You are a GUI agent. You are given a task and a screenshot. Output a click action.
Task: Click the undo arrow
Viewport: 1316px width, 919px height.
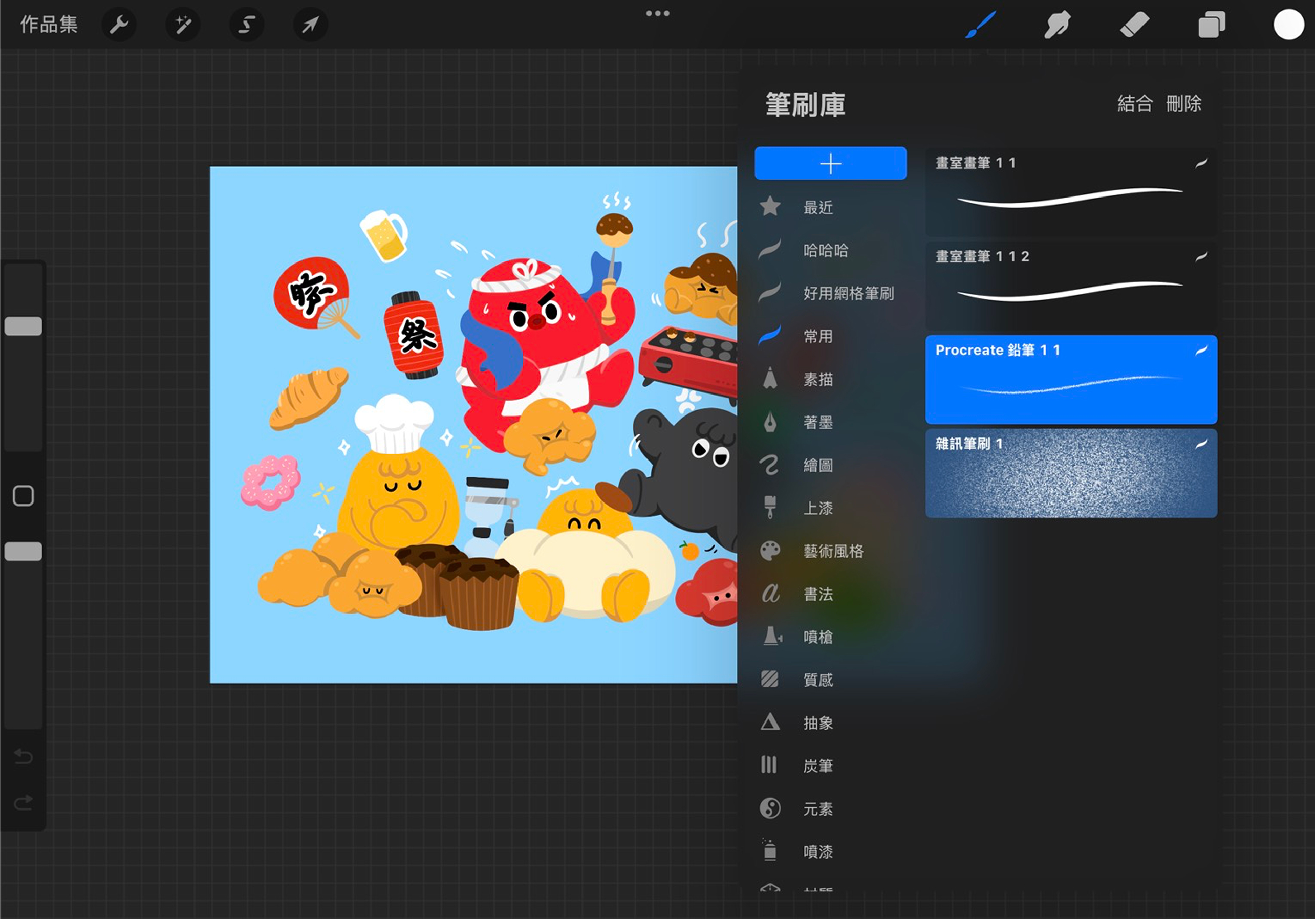click(x=24, y=757)
